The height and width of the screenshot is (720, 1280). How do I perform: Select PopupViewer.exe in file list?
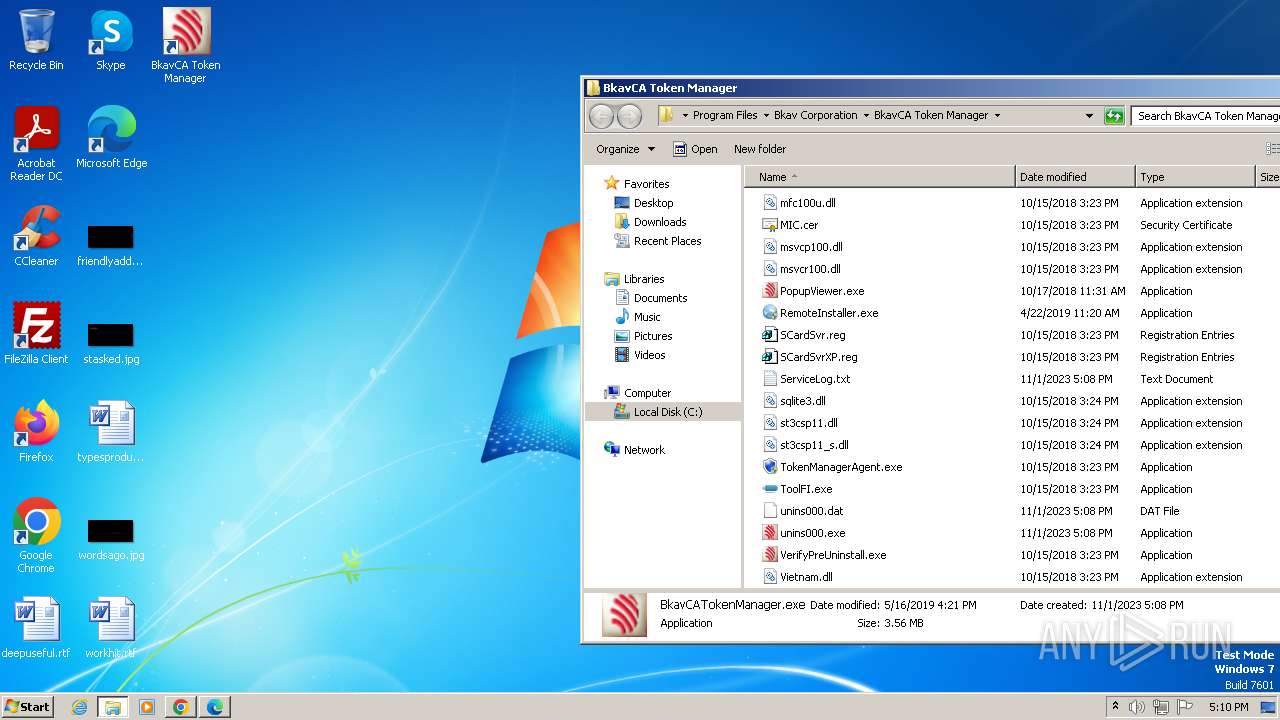[822, 291]
